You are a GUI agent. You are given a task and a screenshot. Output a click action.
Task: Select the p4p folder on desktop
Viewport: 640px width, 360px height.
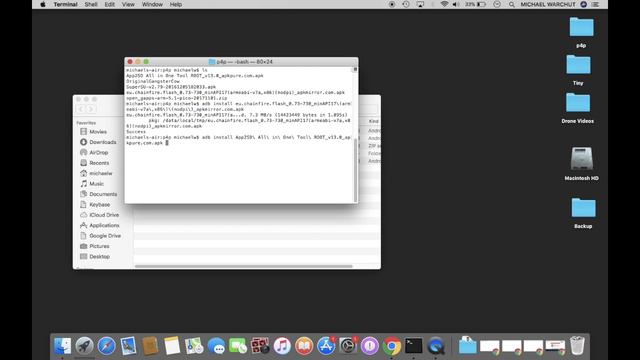[x=581, y=27]
